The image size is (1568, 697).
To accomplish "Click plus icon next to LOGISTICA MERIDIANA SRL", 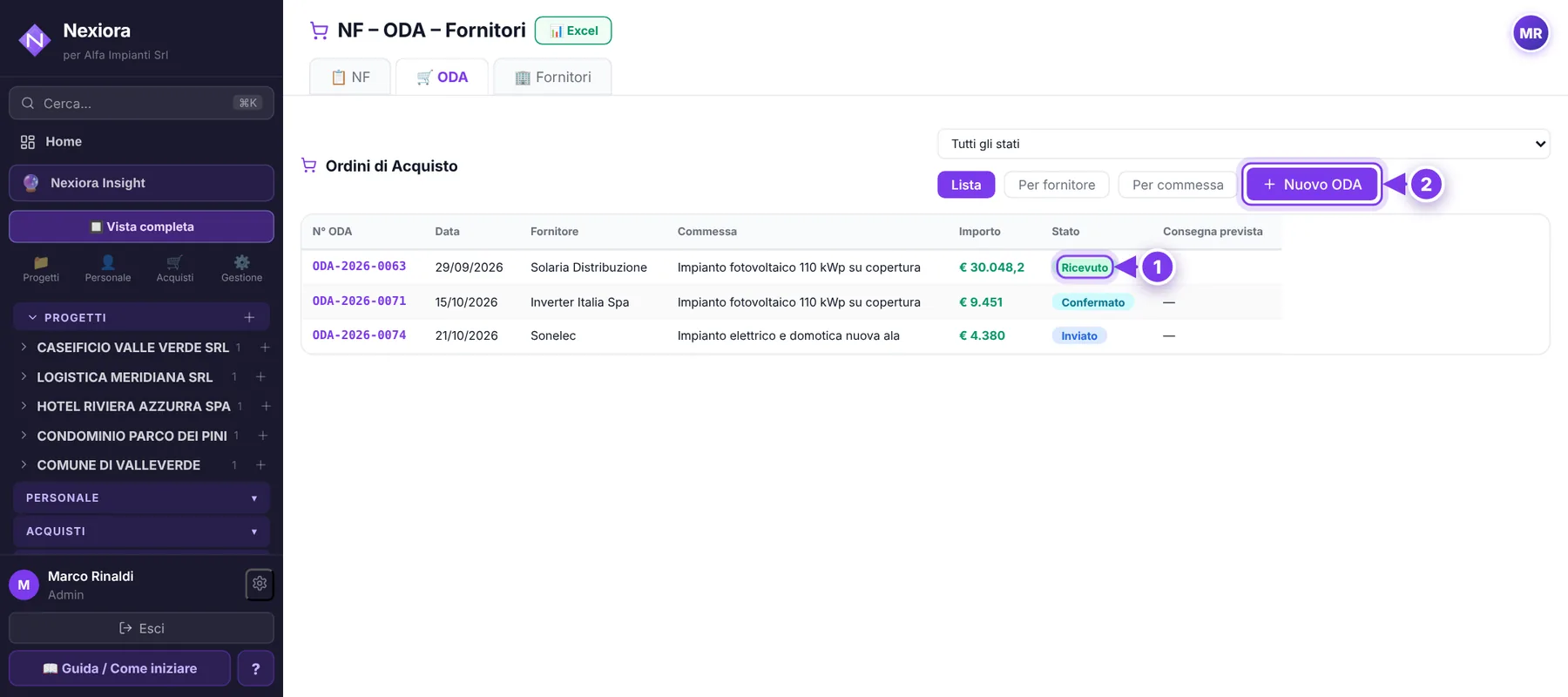I will point(260,376).
